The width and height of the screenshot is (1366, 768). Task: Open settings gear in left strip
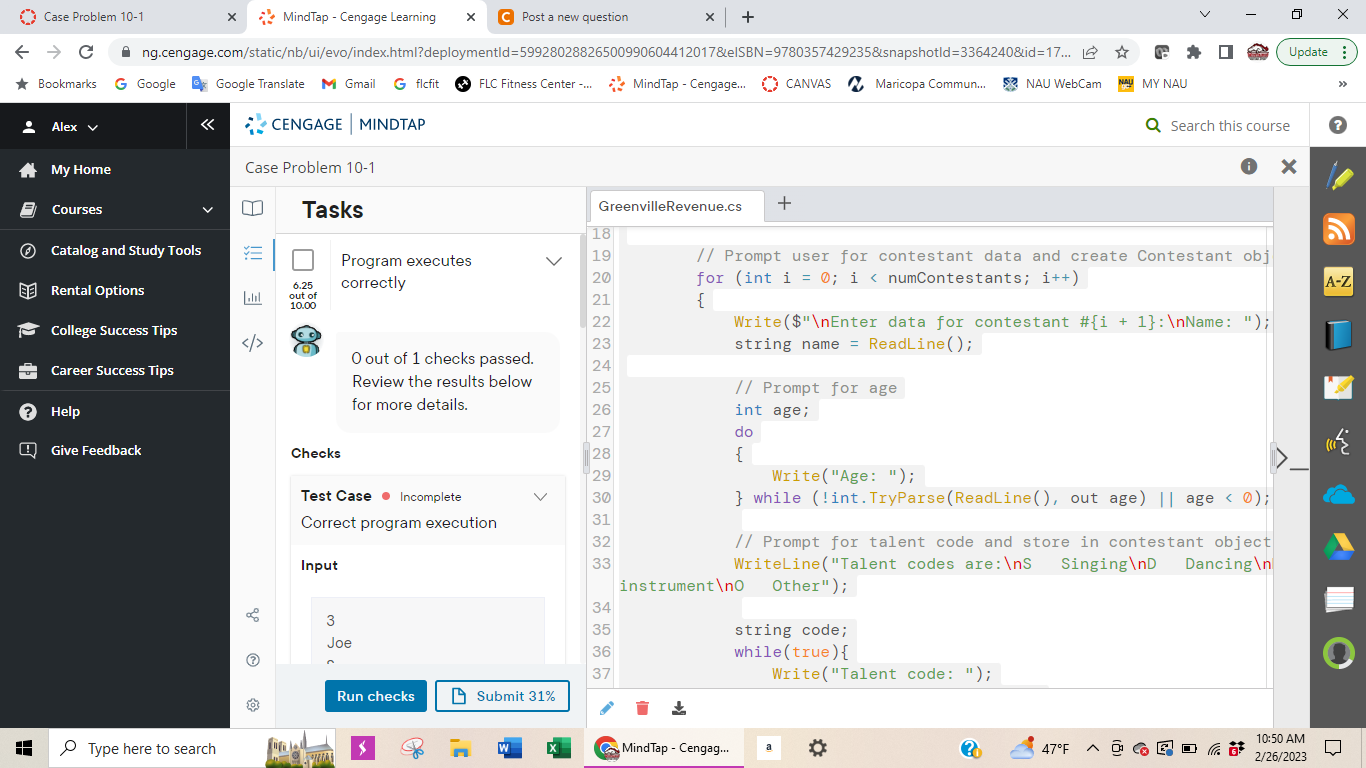pos(253,705)
